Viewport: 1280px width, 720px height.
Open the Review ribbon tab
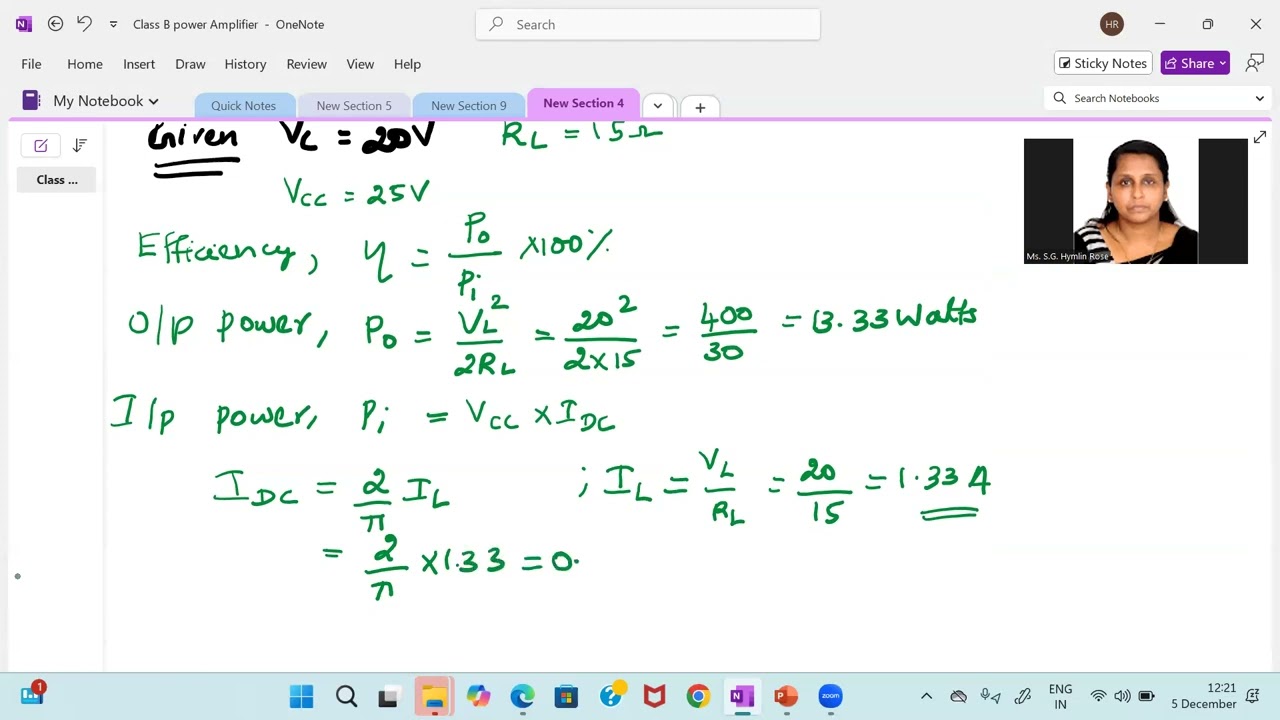pos(306,64)
